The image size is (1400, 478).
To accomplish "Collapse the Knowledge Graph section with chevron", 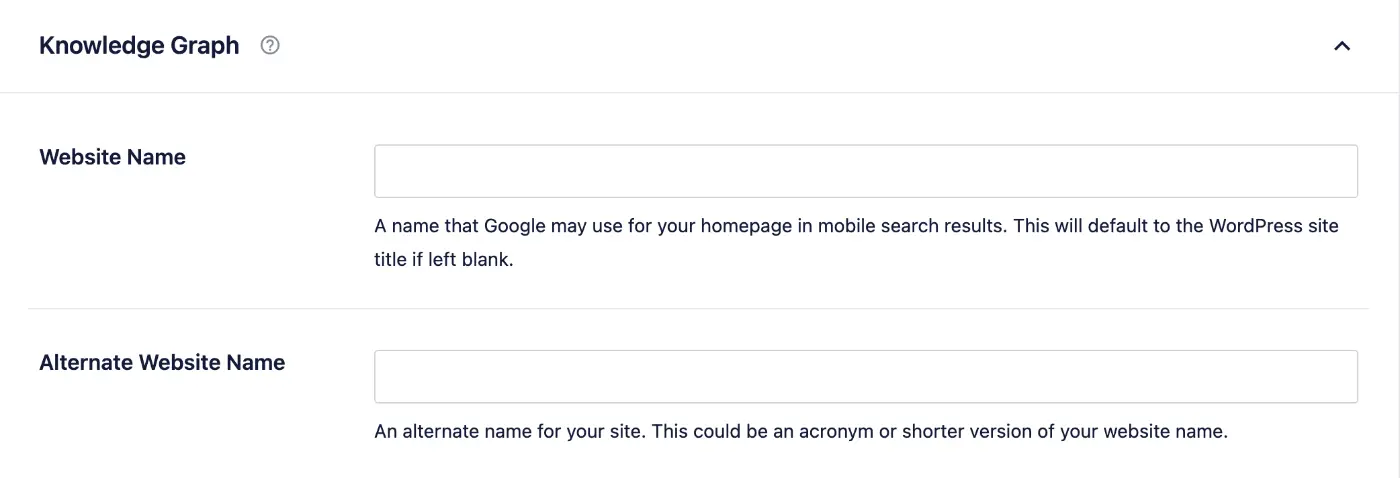I will [1342, 46].
